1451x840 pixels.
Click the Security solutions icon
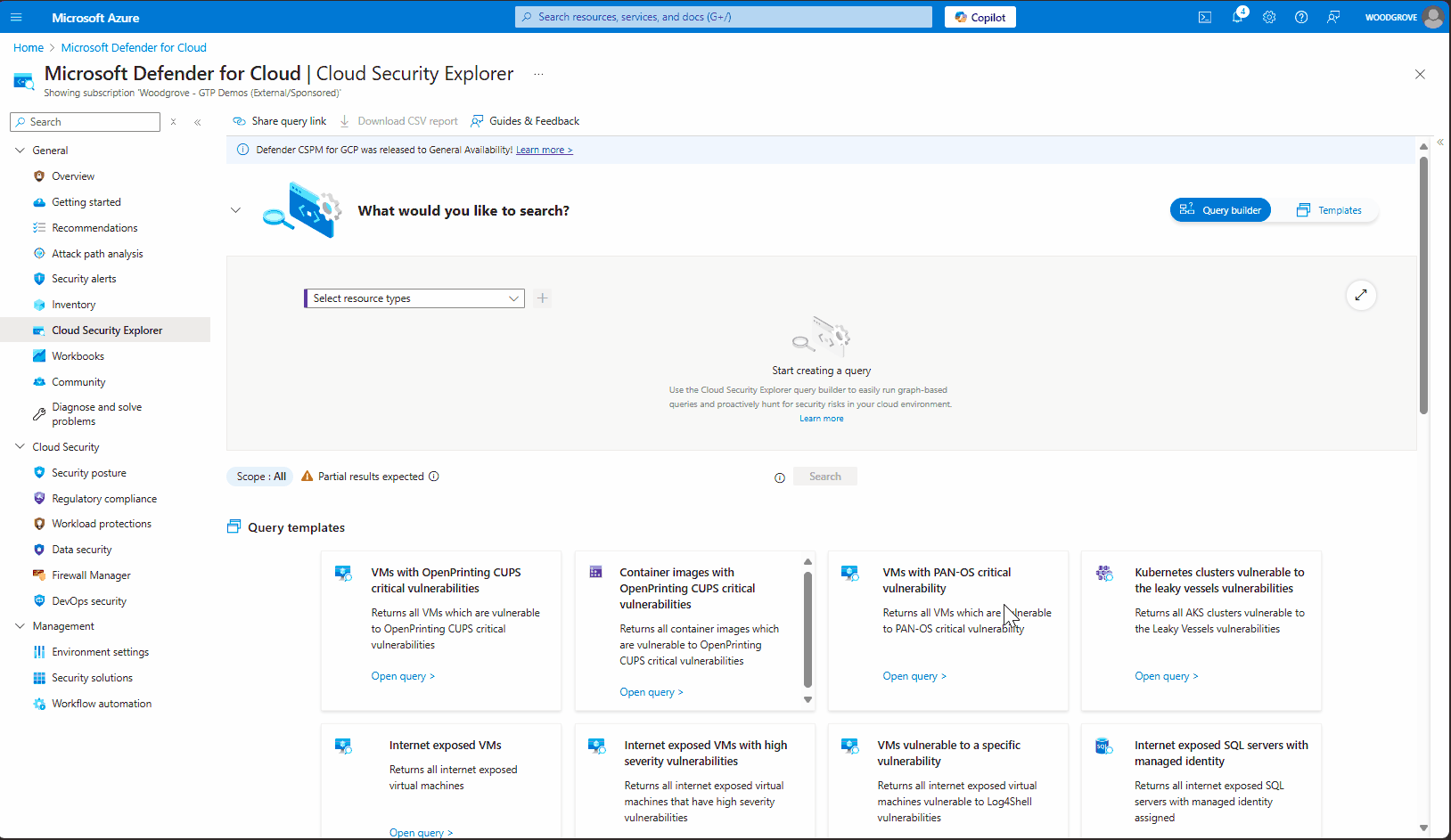pos(39,678)
